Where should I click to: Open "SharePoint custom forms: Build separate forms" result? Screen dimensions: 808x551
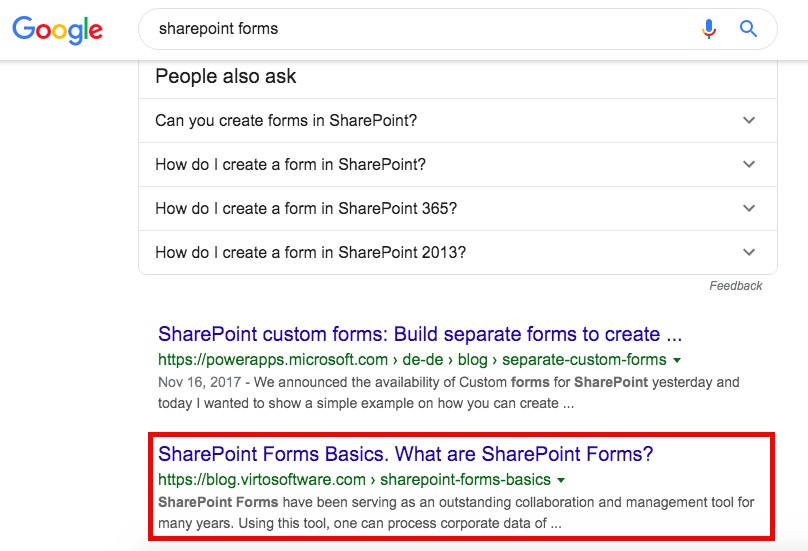[x=420, y=334]
